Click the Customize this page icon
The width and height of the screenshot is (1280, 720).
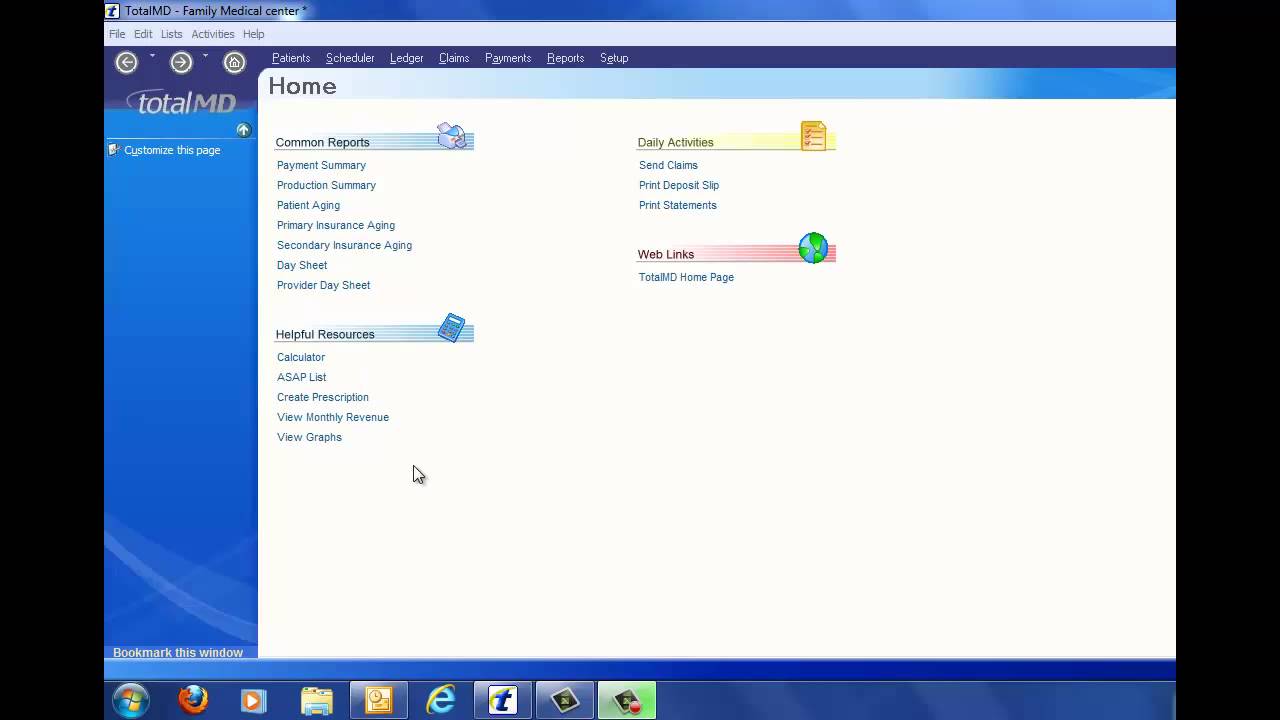pyautogui.click(x=114, y=150)
